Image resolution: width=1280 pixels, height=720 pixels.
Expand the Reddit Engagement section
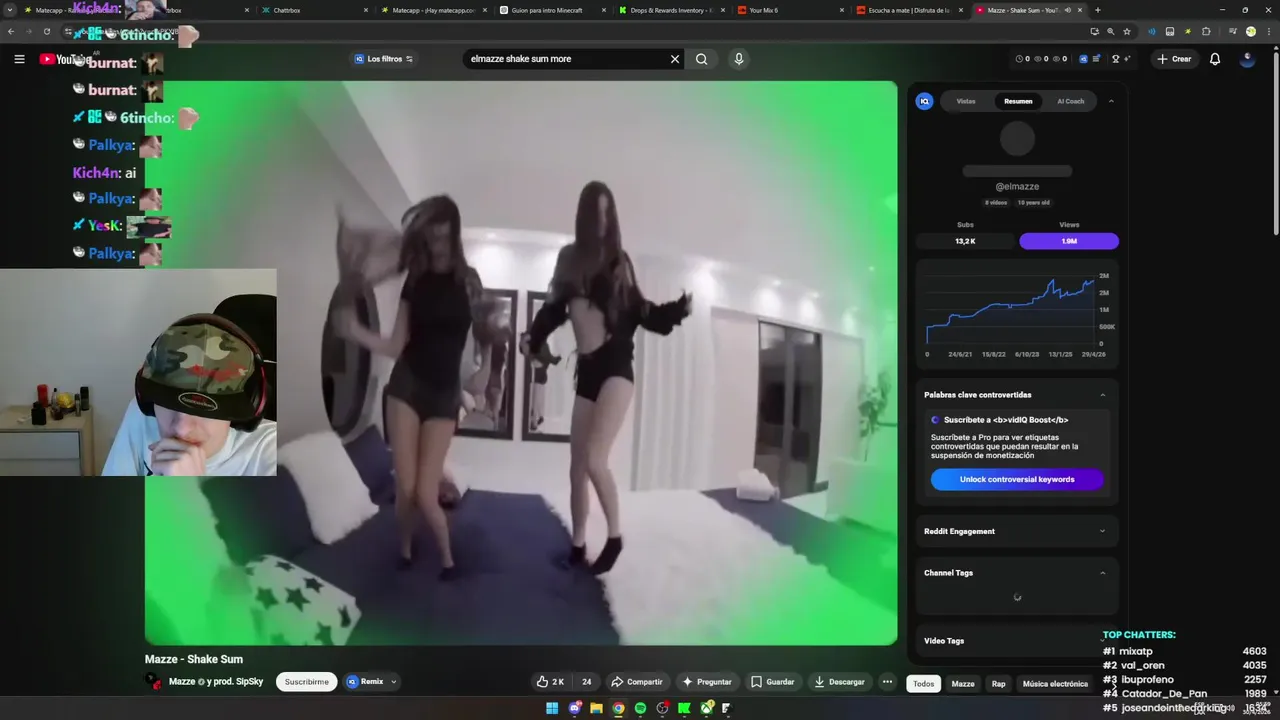click(1103, 531)
